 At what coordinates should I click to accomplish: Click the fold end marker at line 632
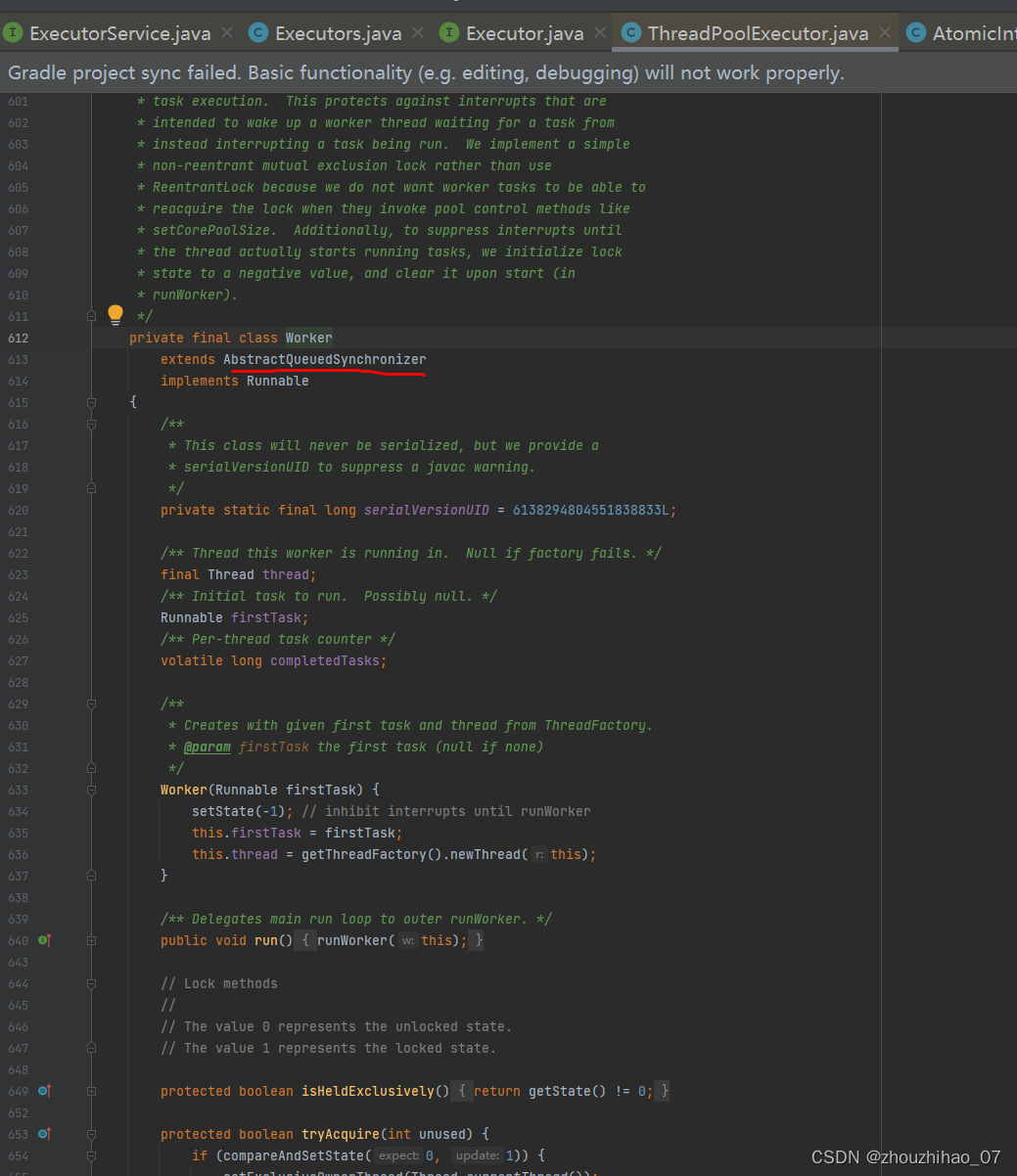tap(91, 768)
